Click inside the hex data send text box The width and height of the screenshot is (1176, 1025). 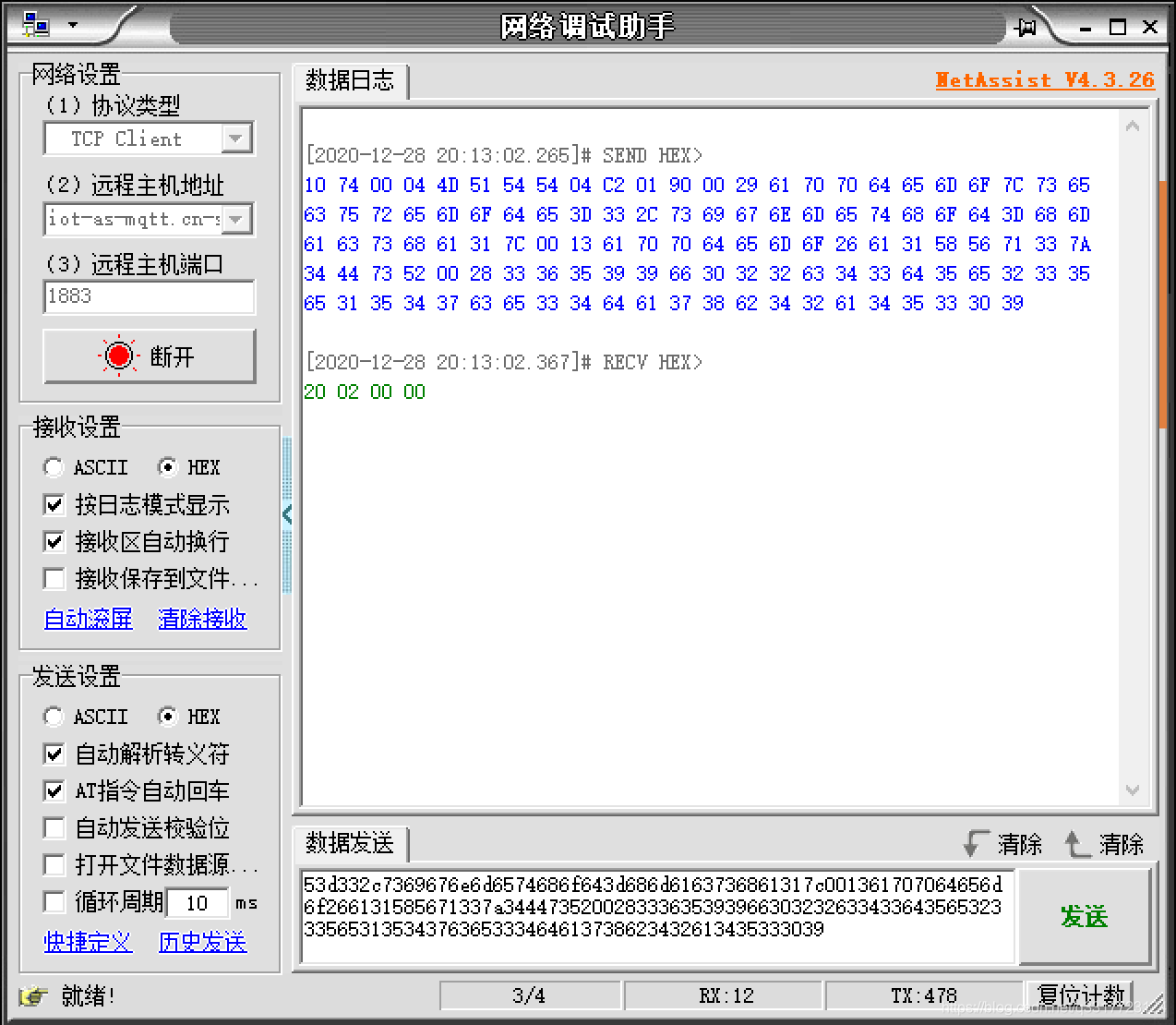pyautogui.click(x=657, y=916)
